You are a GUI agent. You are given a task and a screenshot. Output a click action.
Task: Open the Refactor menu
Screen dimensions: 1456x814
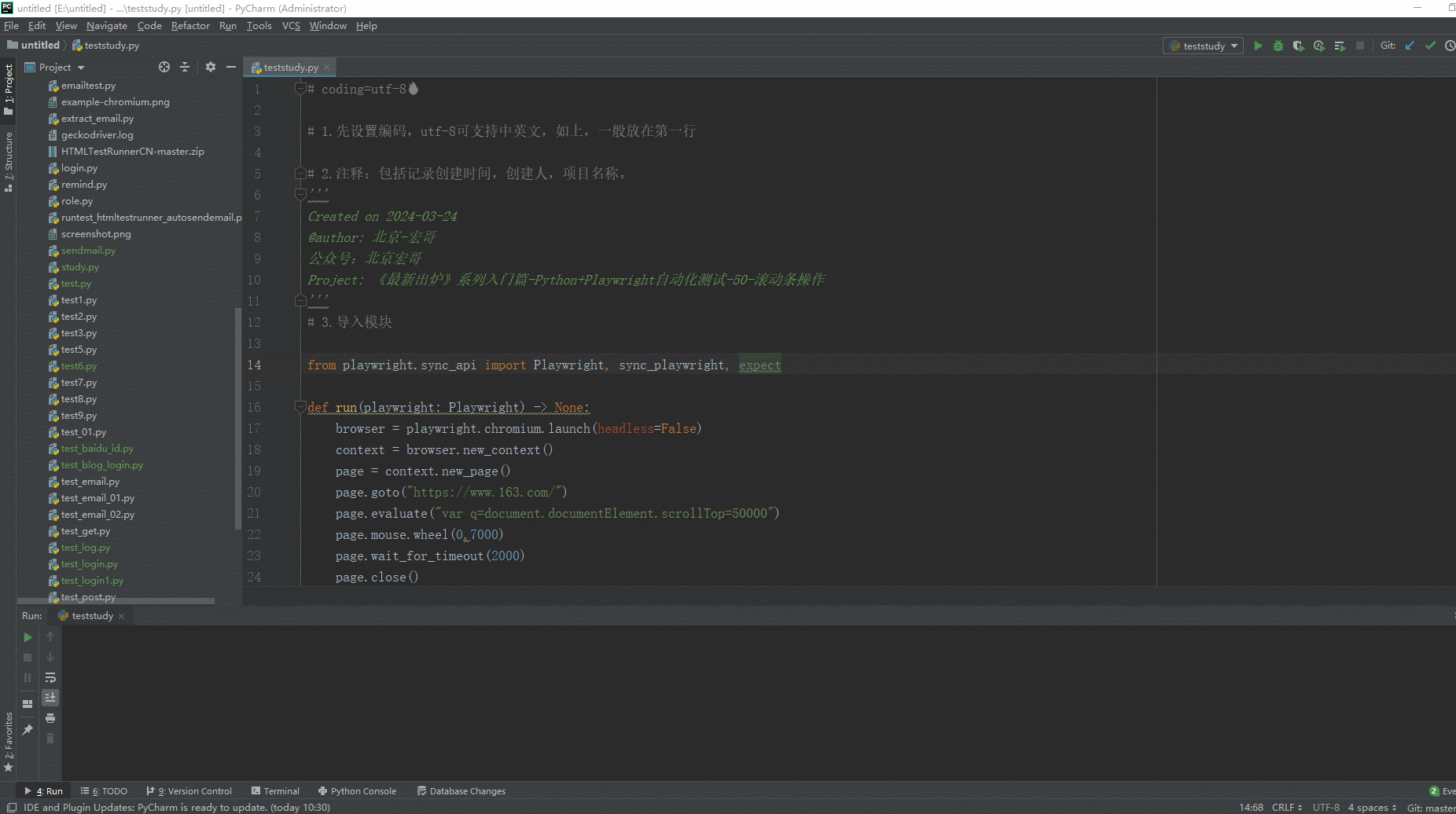pyautogui.click(x=190, y=25)
